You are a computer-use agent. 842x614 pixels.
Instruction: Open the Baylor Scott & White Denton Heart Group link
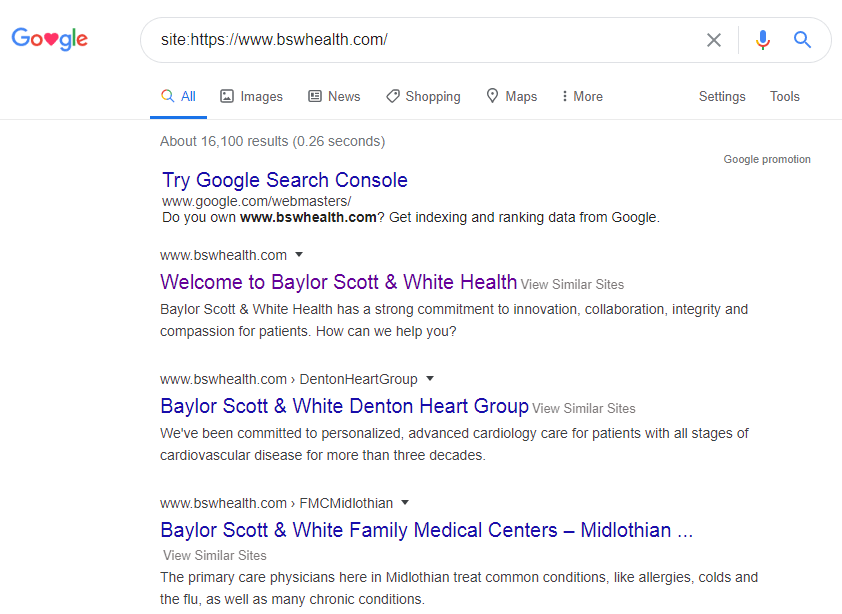pyautogui.click(x=344, y=406)
